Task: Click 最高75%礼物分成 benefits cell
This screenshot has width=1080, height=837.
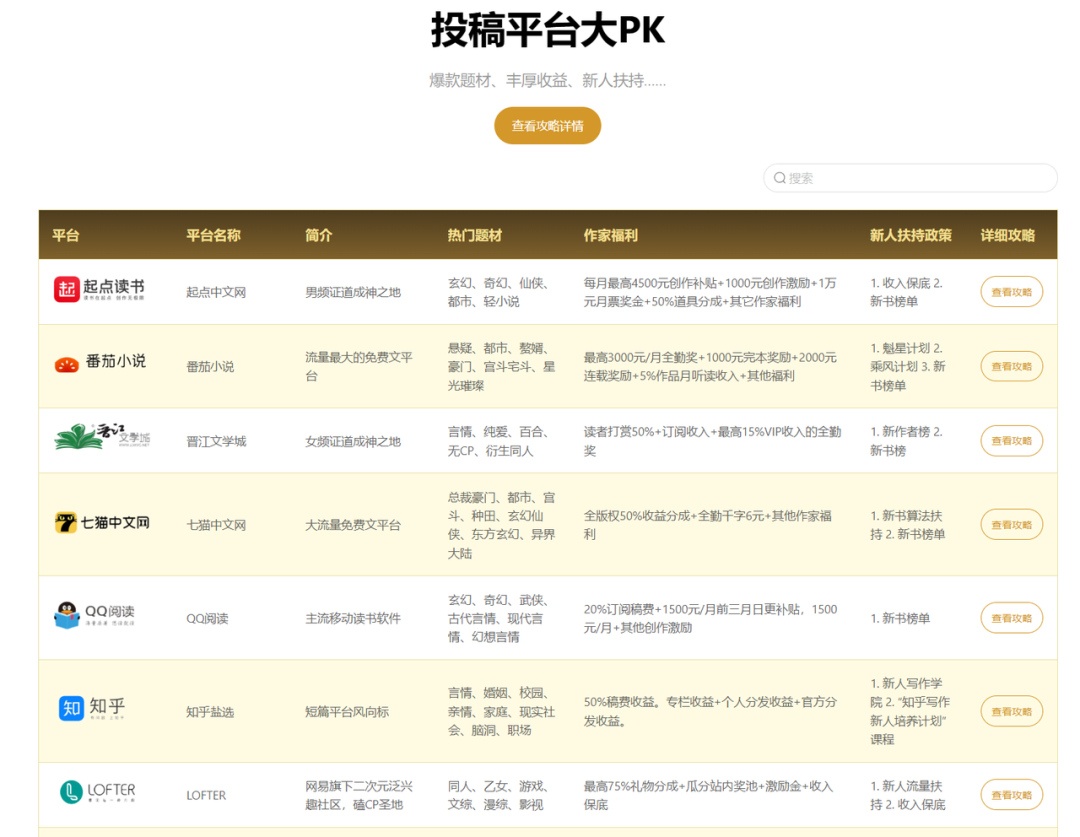Action: pyautogui.click(x=708, y=795)
